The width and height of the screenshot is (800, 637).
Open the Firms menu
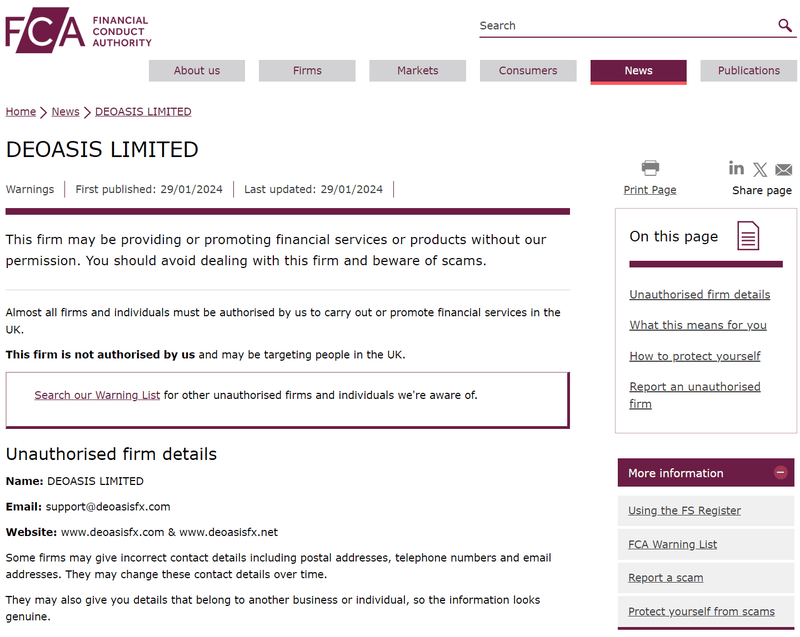[x=307, y=70]
